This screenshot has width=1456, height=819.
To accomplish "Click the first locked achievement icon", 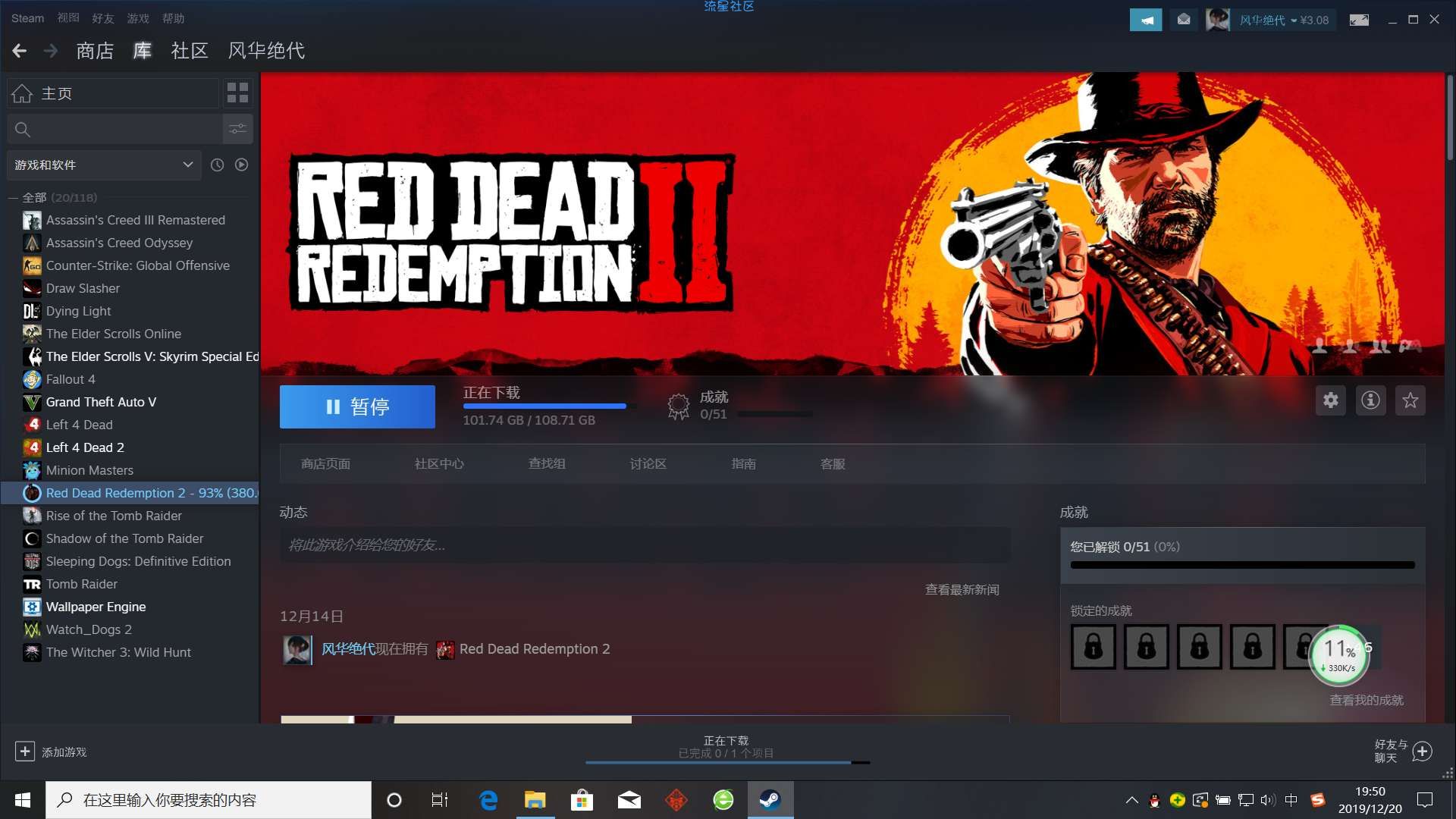I will tap(1093, 647).
